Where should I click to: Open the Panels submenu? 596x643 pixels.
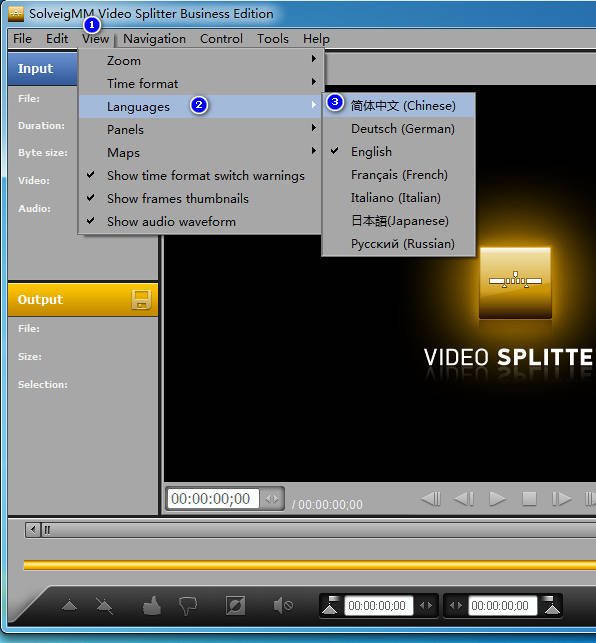[200, 130]
